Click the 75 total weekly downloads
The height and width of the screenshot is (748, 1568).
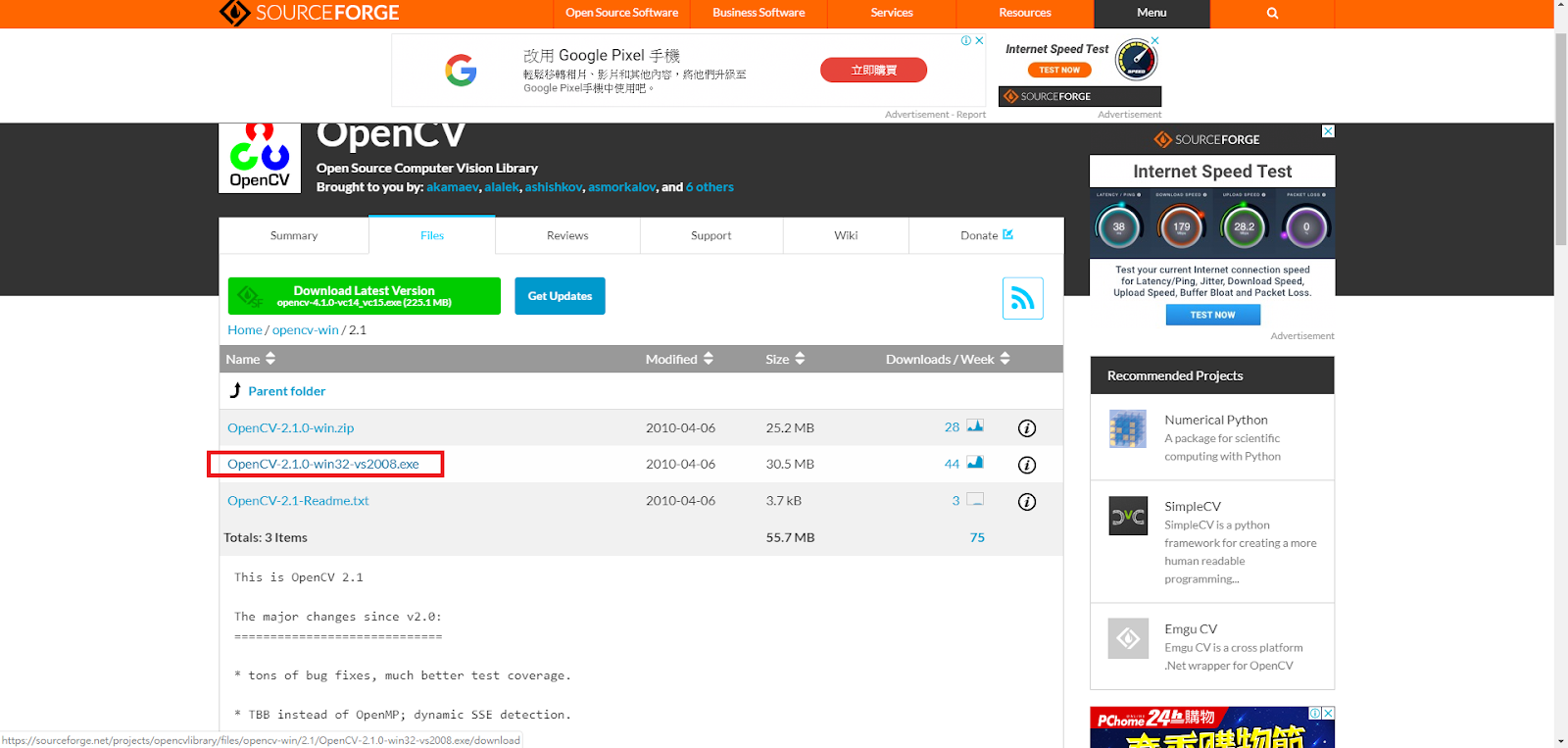977,538
